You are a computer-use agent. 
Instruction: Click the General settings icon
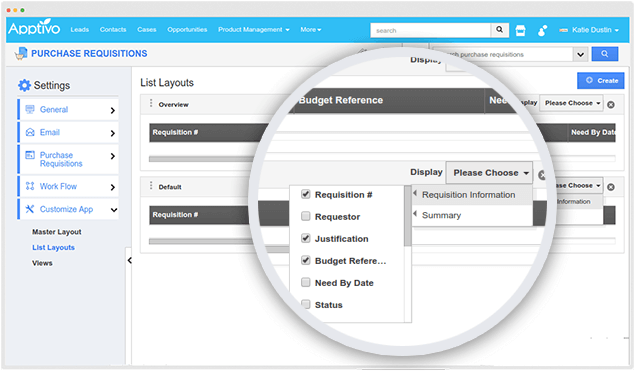click(30, 109)
